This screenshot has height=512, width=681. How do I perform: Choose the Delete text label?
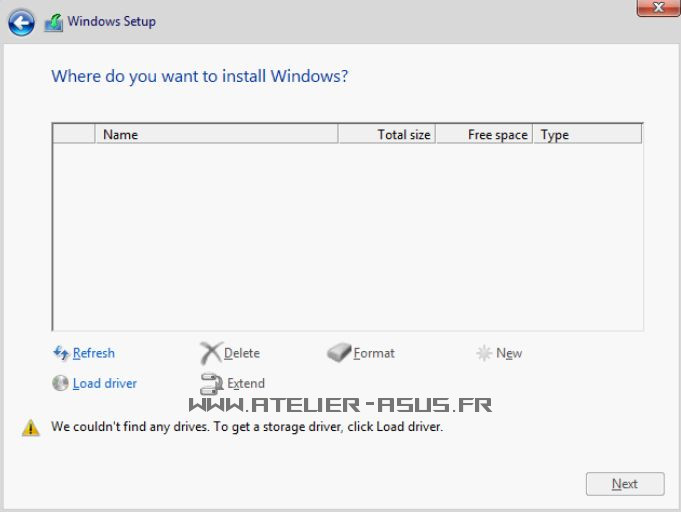tap(242, 353)
